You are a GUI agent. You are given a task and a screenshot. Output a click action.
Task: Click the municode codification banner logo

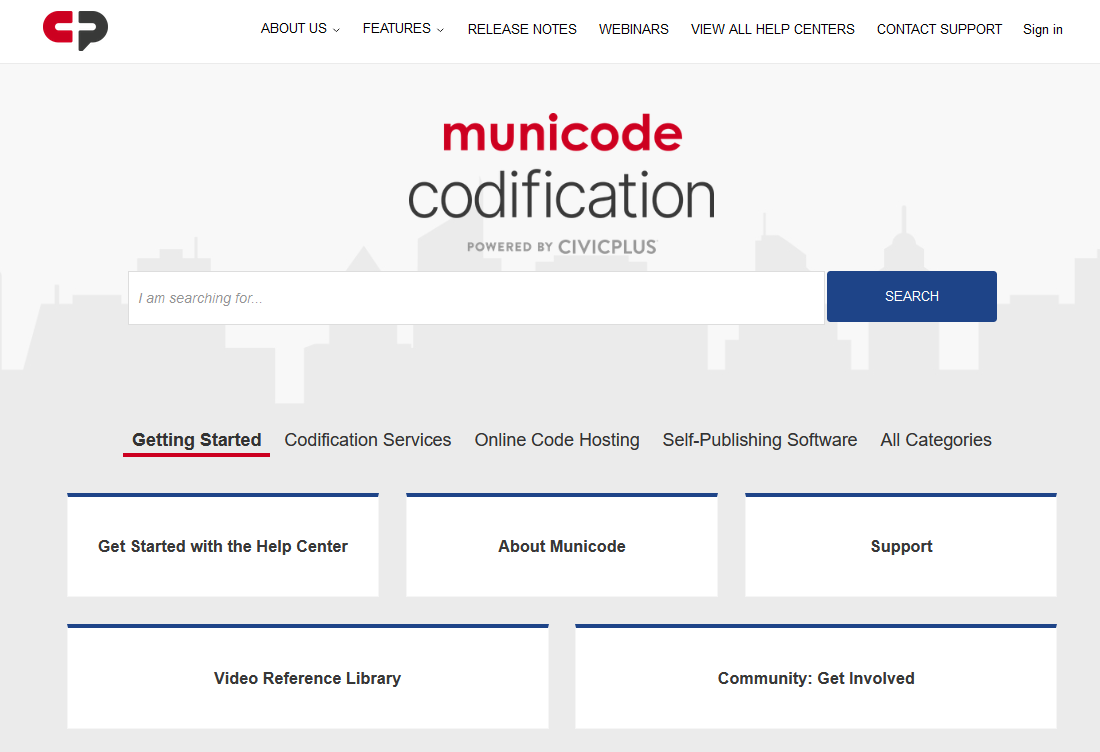pyautogui.click(x=561, y=184)
